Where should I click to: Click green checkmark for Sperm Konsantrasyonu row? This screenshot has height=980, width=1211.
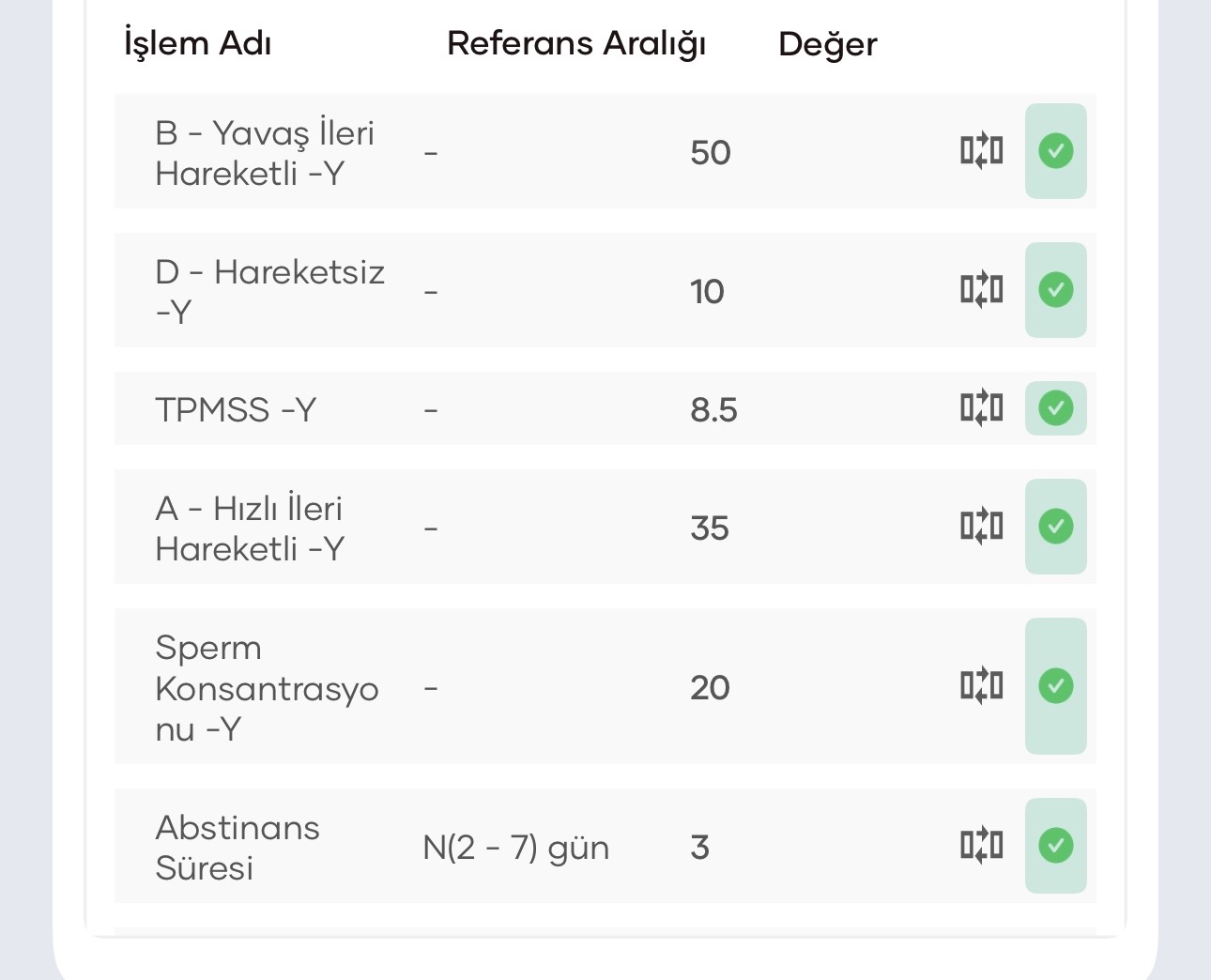point(1056,686)
